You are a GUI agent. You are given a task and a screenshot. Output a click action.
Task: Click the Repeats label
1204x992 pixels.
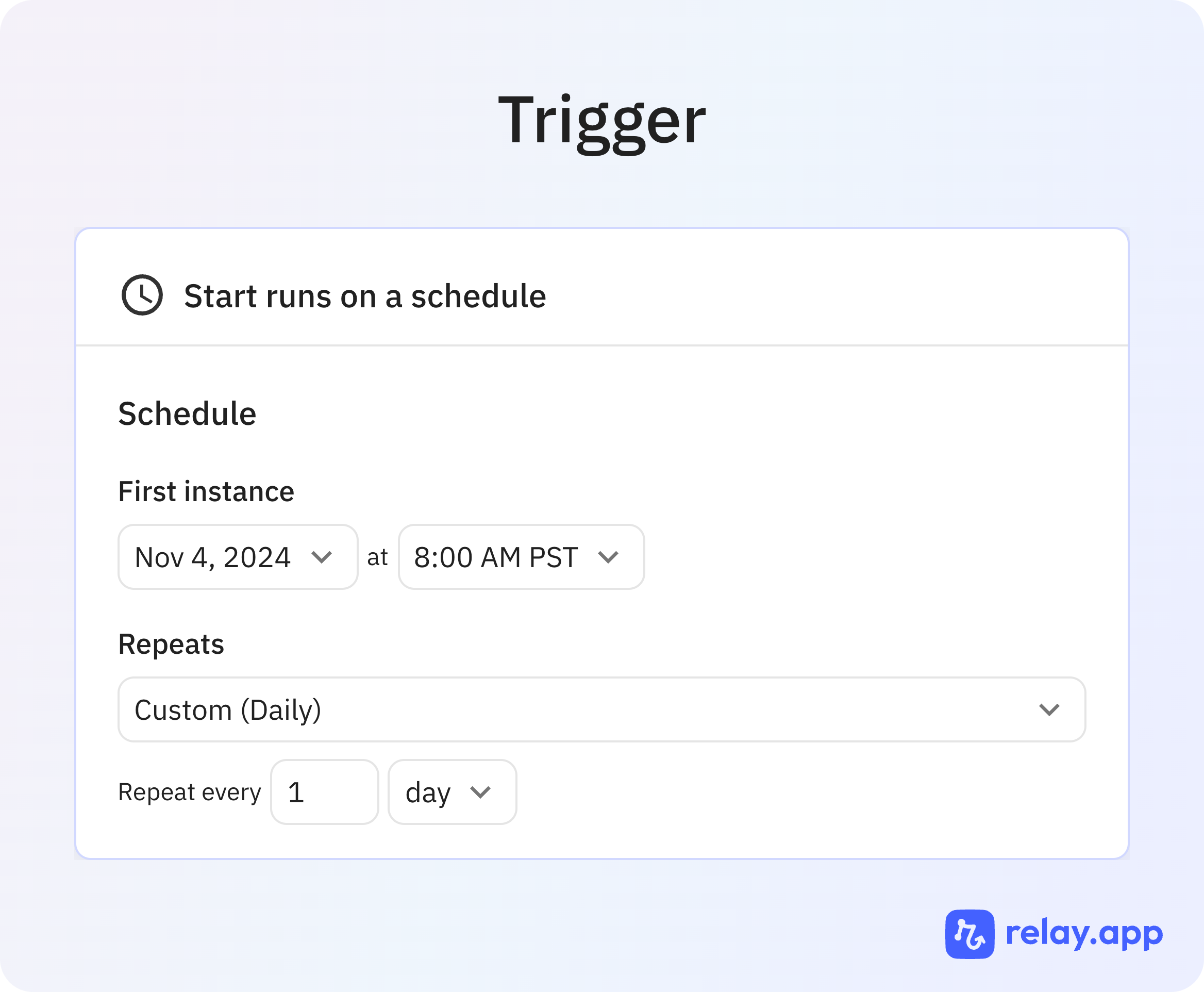(171, 644)
